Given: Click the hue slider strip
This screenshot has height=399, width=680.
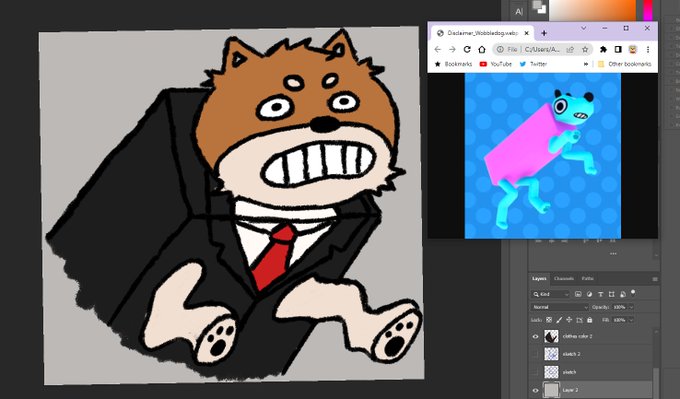Looking at the screenshot, I should coord(647,10).
